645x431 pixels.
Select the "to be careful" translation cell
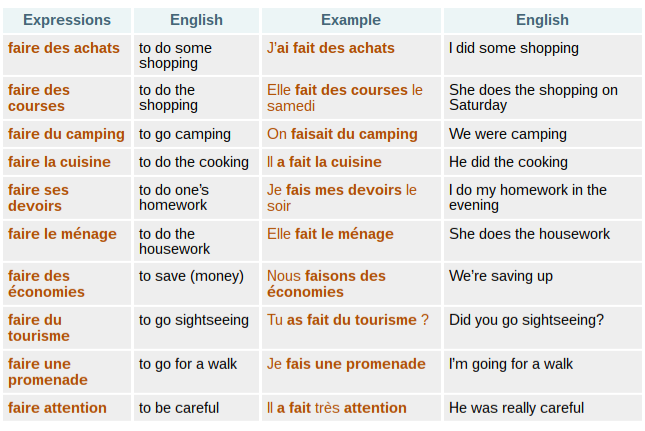(179, 408)
